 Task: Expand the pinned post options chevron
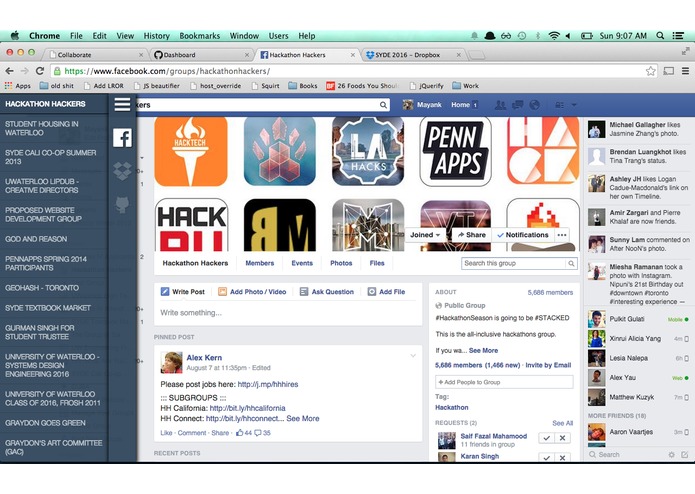point(413,356)
